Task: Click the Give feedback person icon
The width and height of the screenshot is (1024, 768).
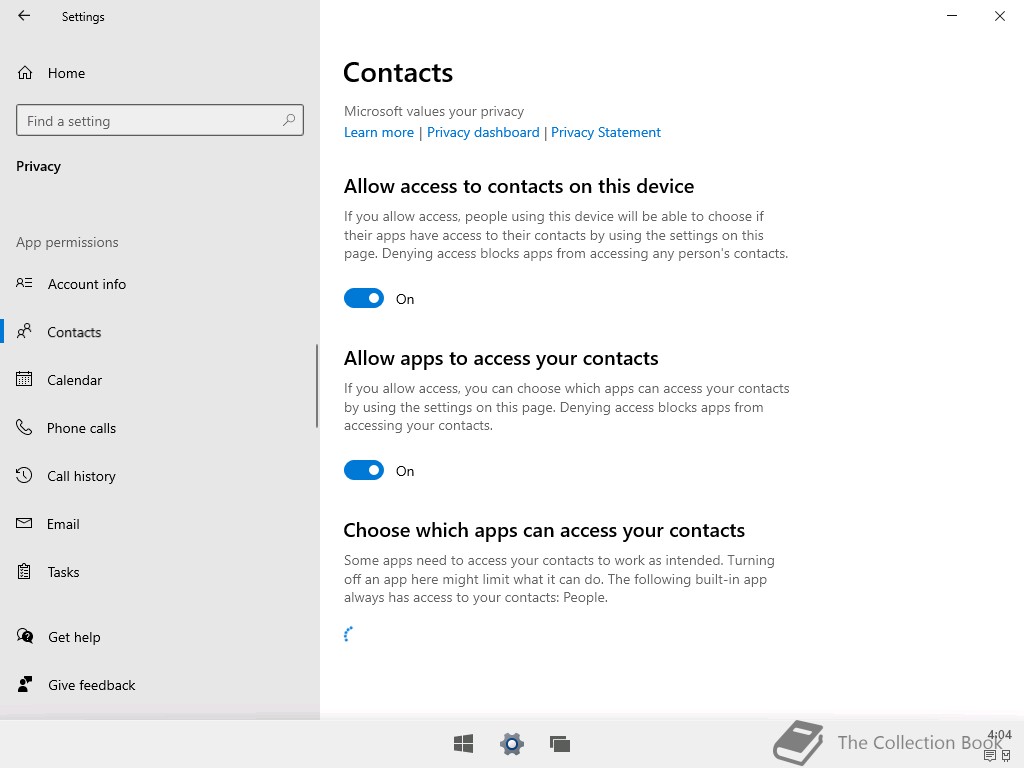Action: pyautogui.click(x=25, y=684)
